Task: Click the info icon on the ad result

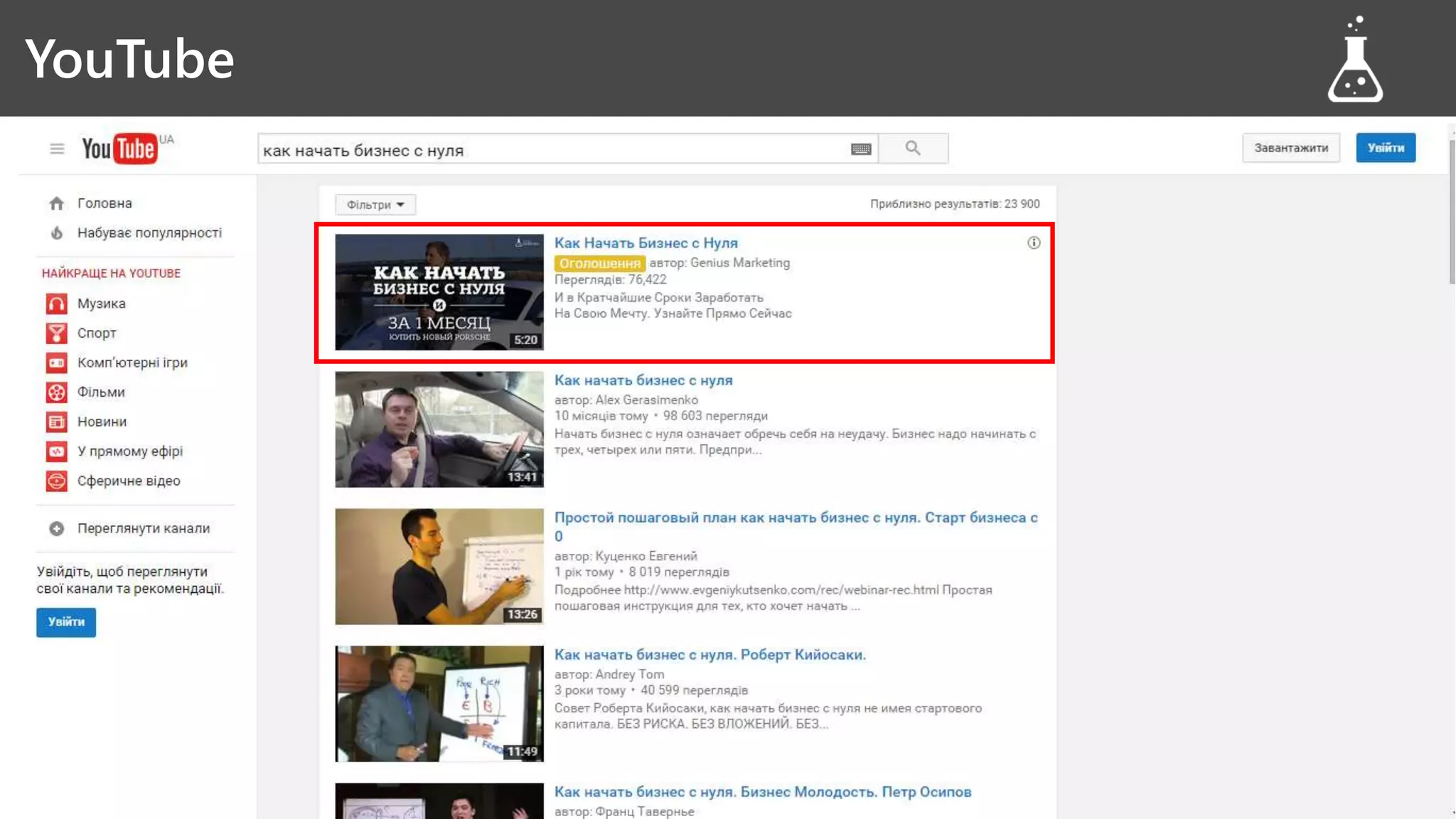Action: (x=1034, y=243)
